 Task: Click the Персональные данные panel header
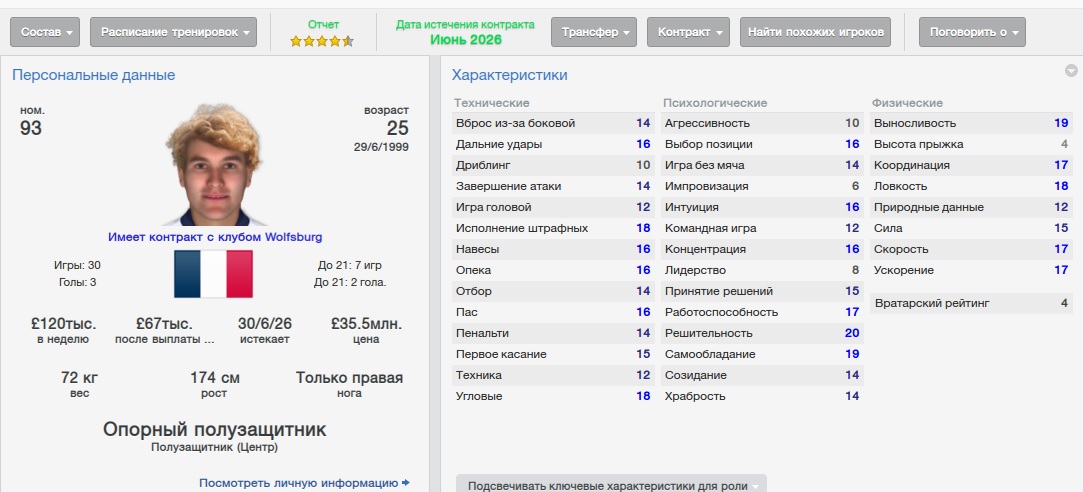[x=93, y=75]
